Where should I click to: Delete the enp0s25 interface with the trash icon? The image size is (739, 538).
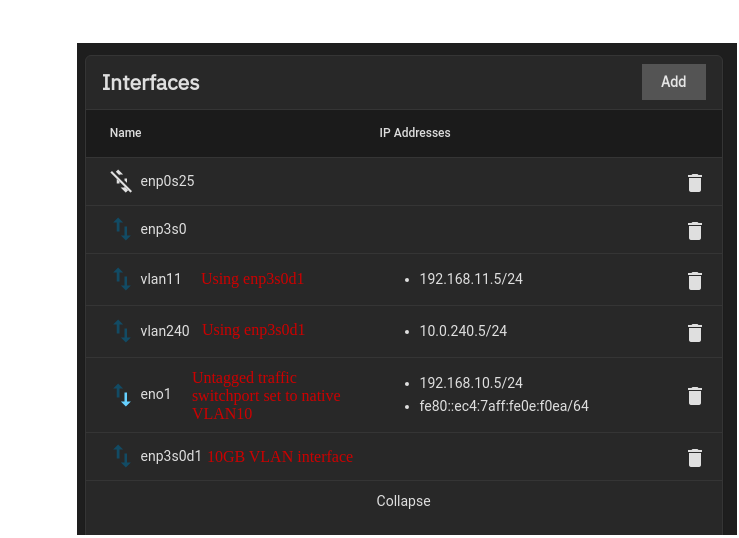[x=695, y=183]
